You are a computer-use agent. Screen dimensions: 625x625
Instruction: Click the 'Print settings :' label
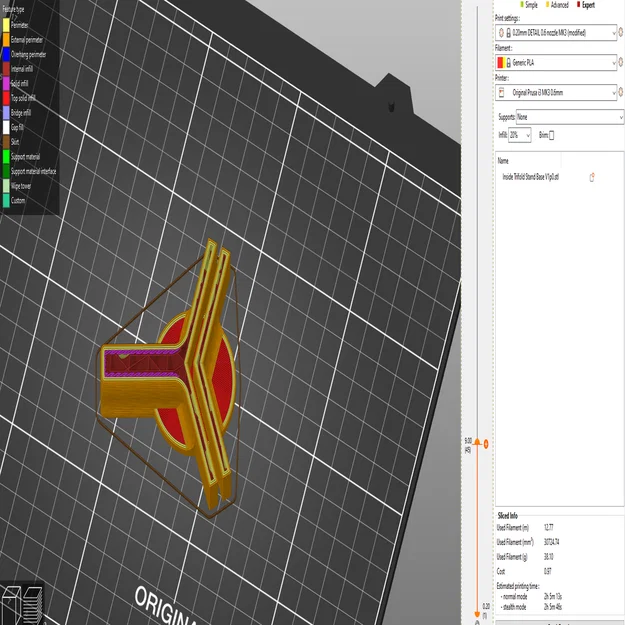coord(507,18)
